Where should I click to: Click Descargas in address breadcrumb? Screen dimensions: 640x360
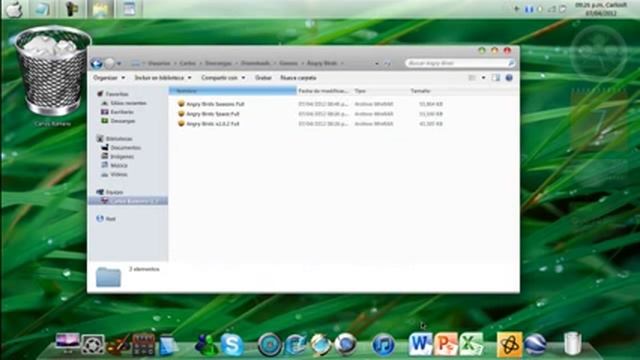[x=218, y=63]
